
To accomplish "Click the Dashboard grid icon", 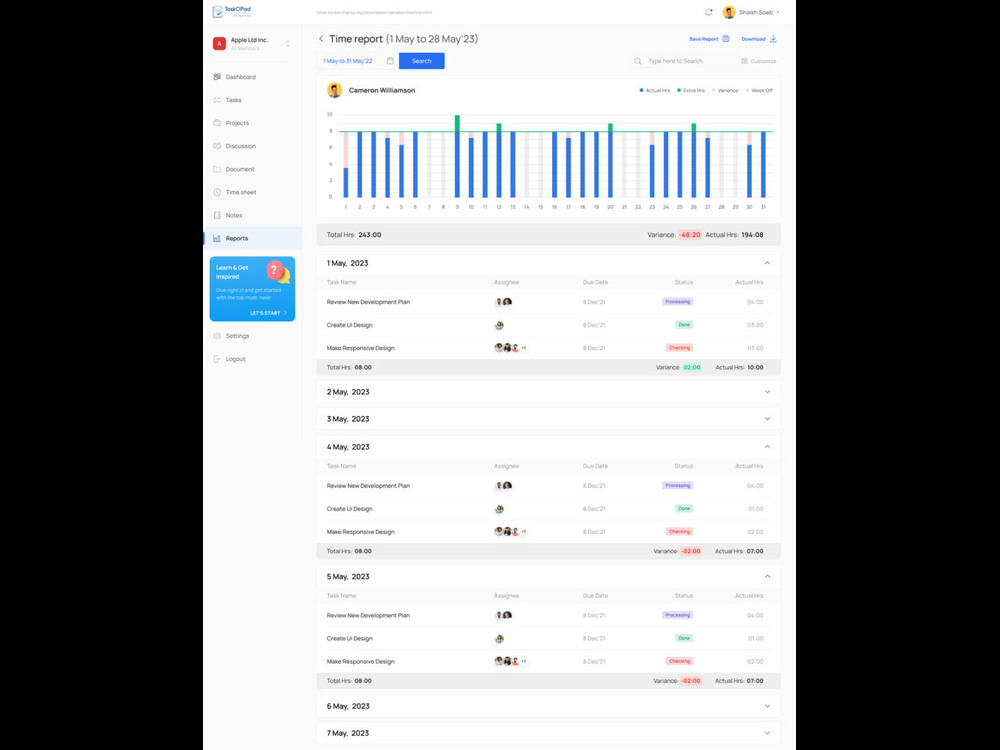I will pyautogui.click(x=217, y=77).
